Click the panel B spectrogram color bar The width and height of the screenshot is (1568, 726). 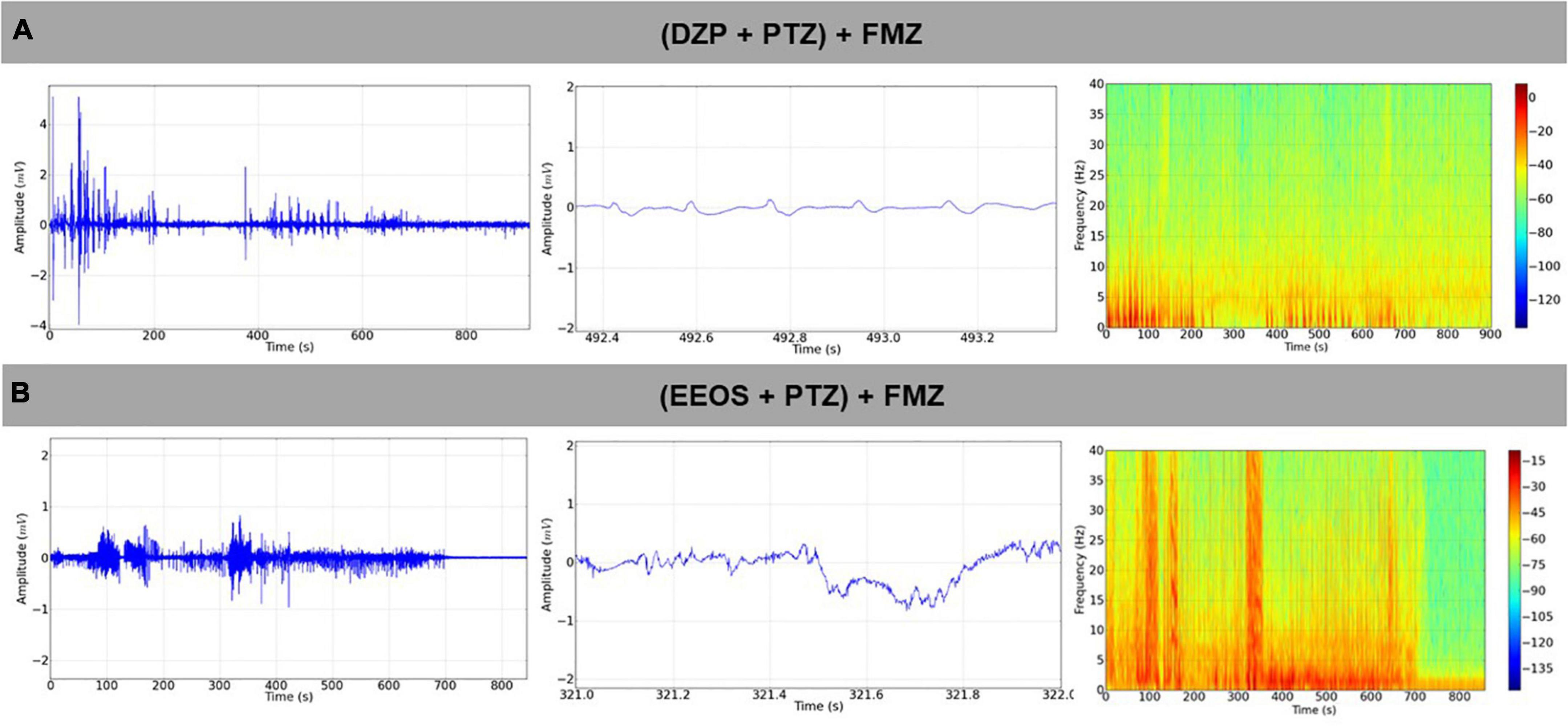point(1515,570)
